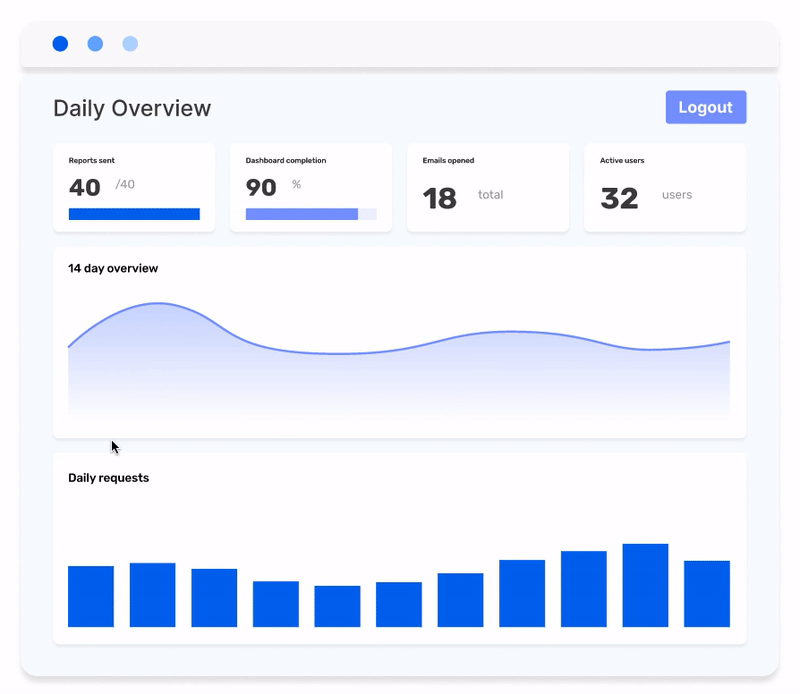
Task: Click the middle window control dot
Action: 95,44
